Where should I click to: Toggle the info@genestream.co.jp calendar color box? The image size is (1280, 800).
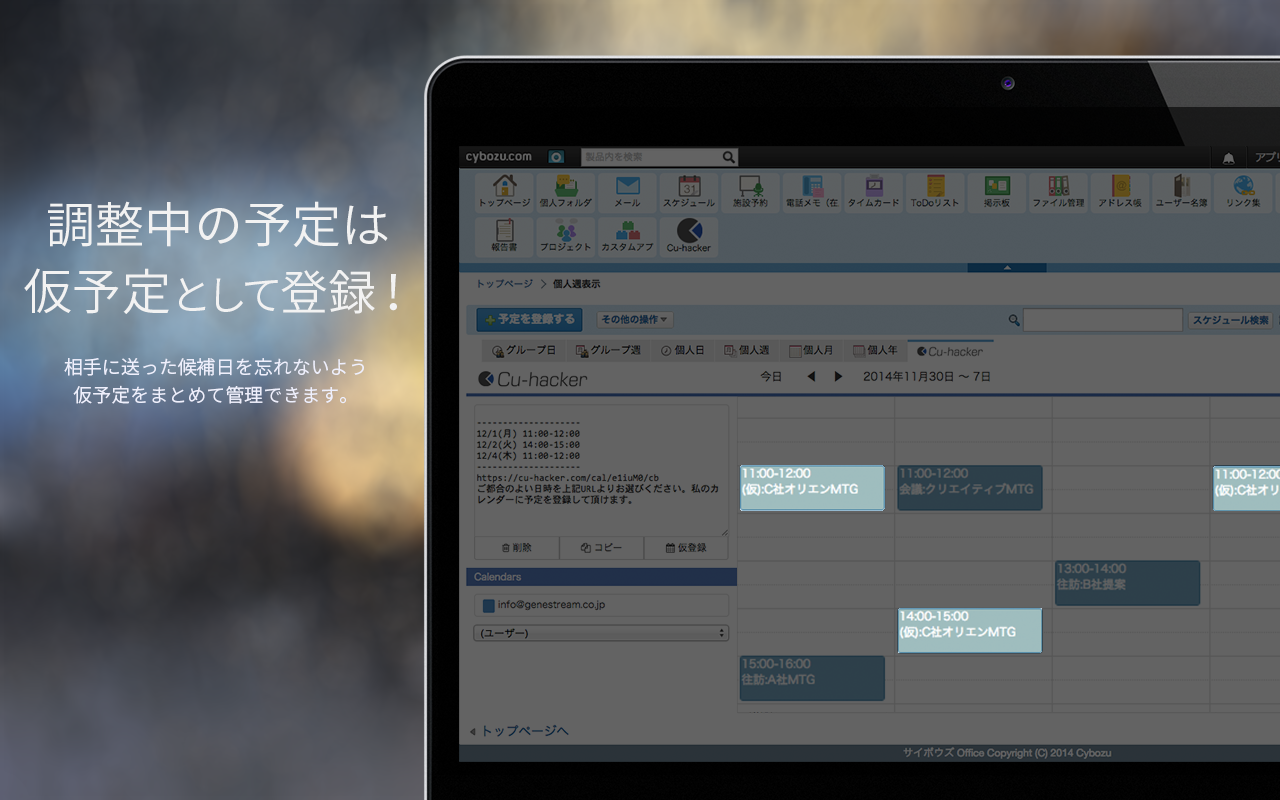[488, 605]
